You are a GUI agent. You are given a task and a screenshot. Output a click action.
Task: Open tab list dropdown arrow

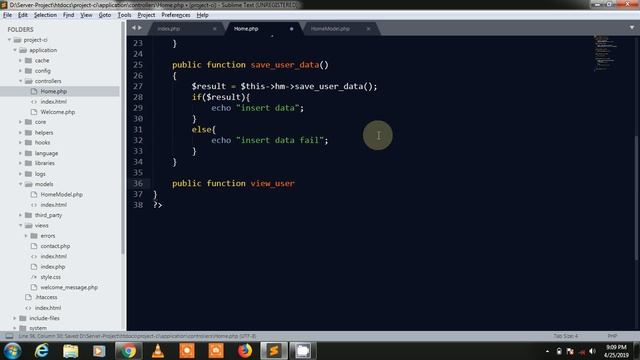632,28
